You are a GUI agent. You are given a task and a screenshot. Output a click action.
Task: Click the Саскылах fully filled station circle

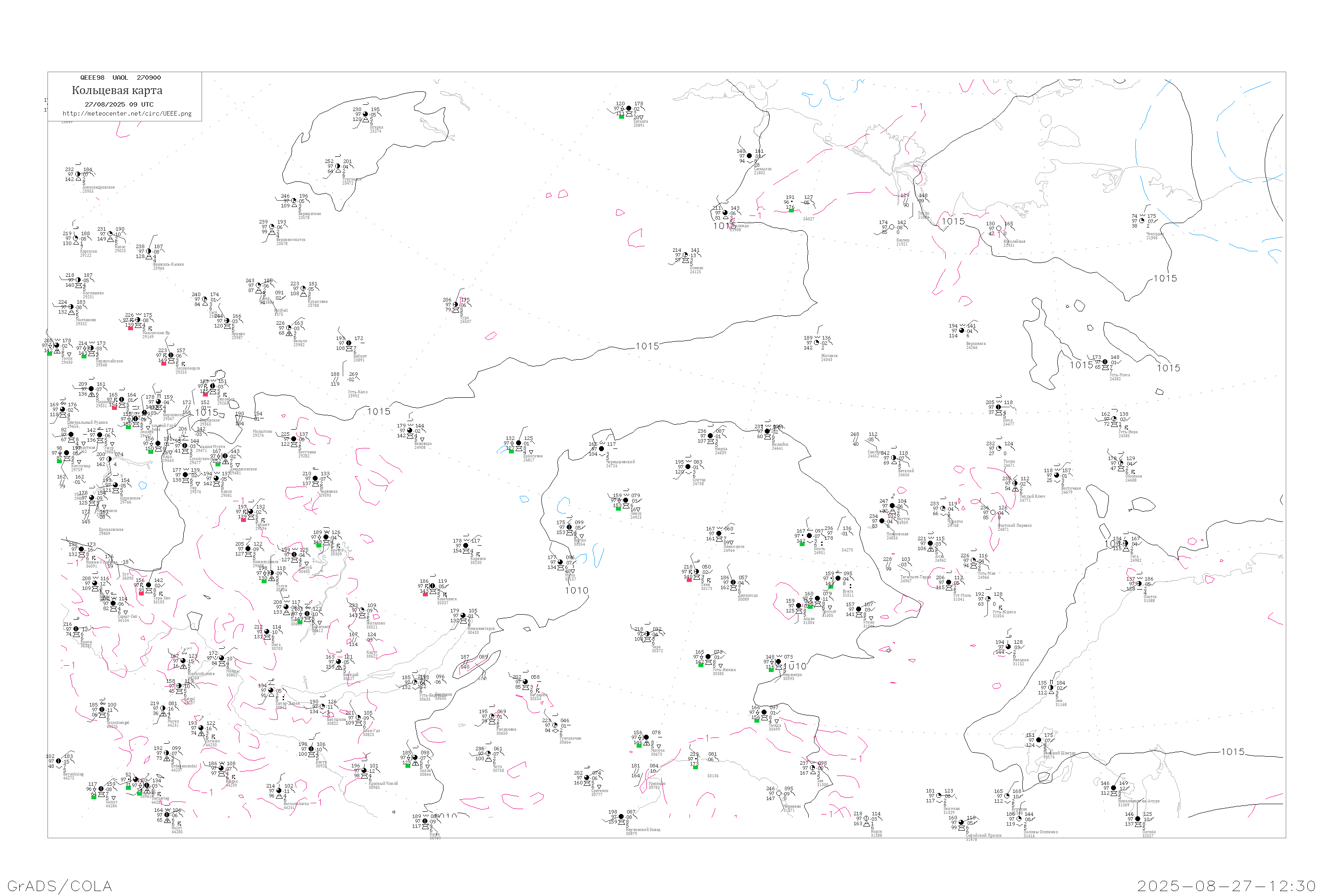point(749,156)
